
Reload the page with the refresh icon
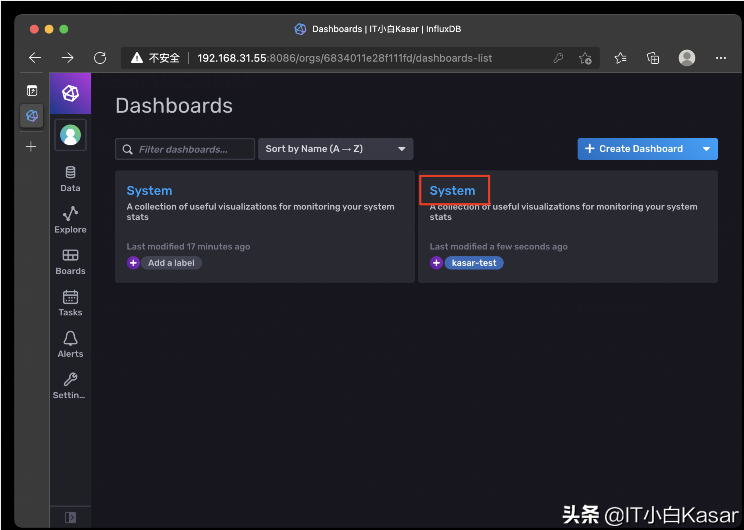100,58
